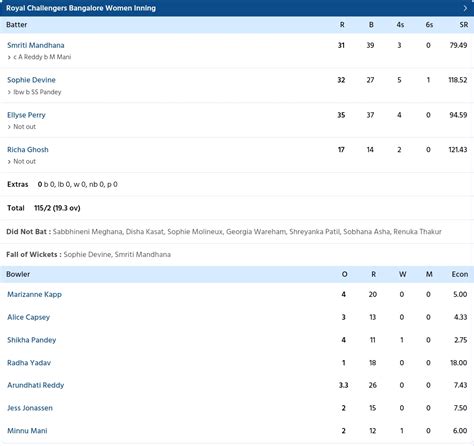Open Marizanne Kapp bowler profile

[x=34, y=295]
